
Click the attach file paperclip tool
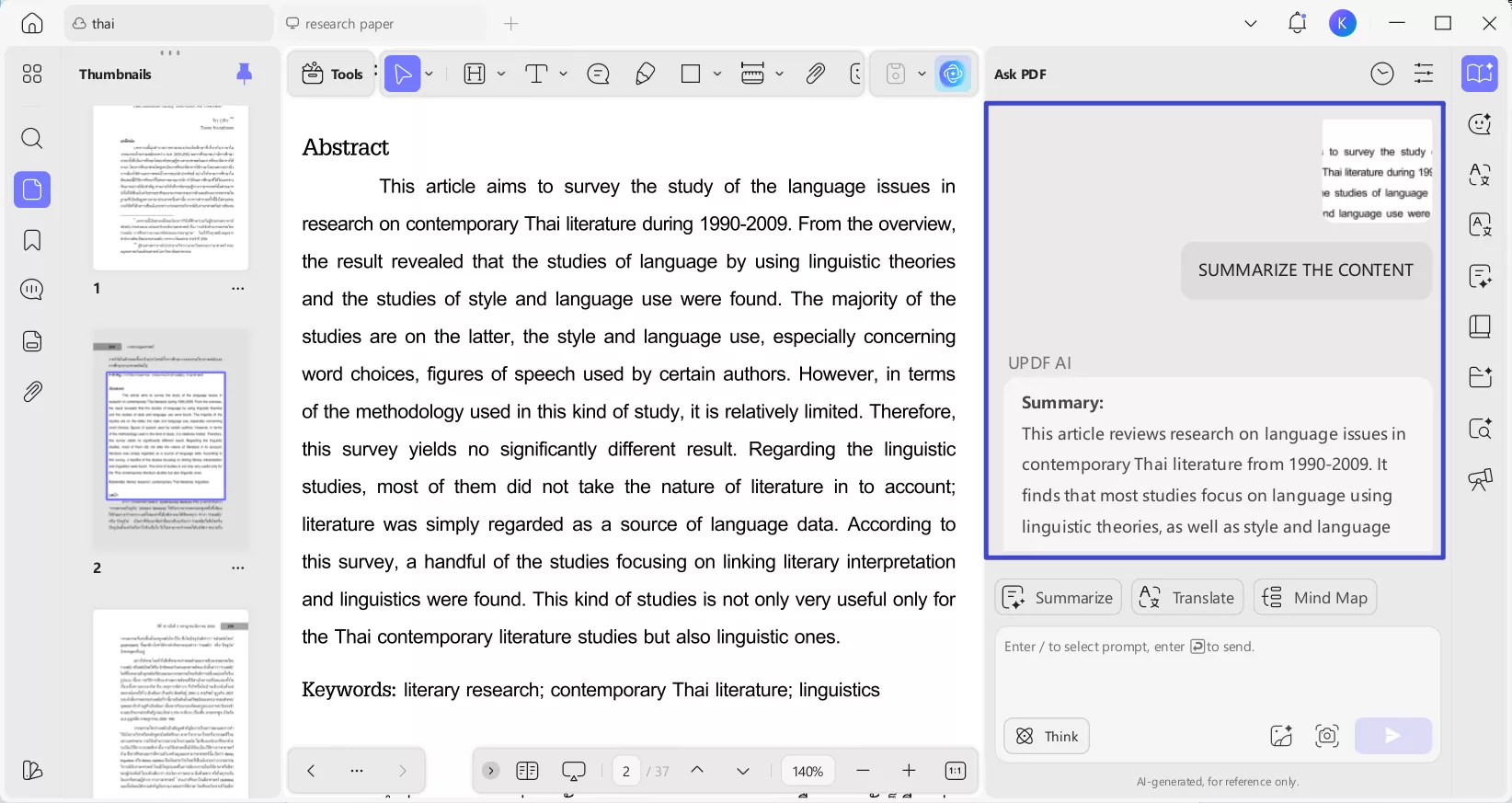(x=816, y=74)
